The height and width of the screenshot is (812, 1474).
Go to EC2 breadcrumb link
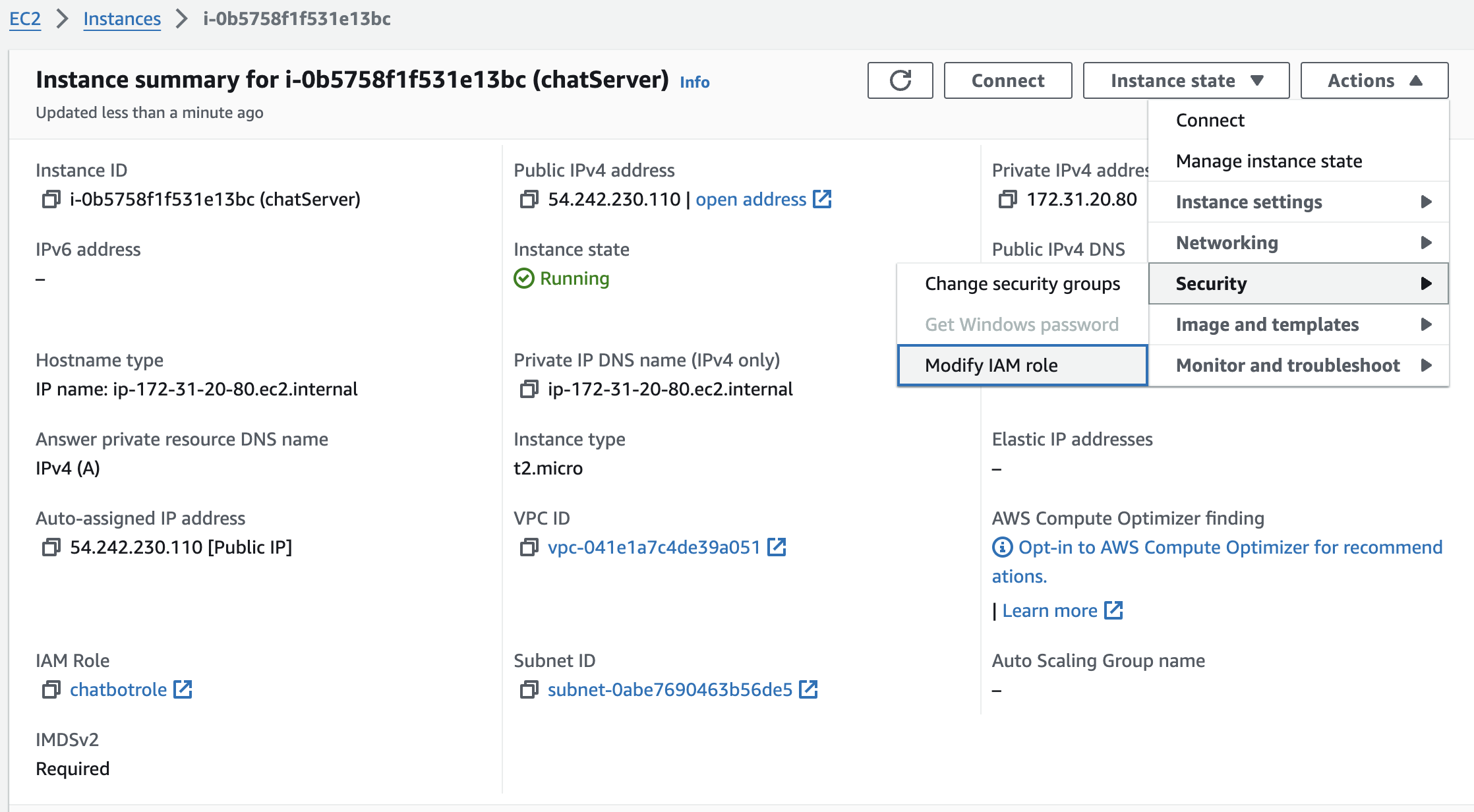[25, 18]
